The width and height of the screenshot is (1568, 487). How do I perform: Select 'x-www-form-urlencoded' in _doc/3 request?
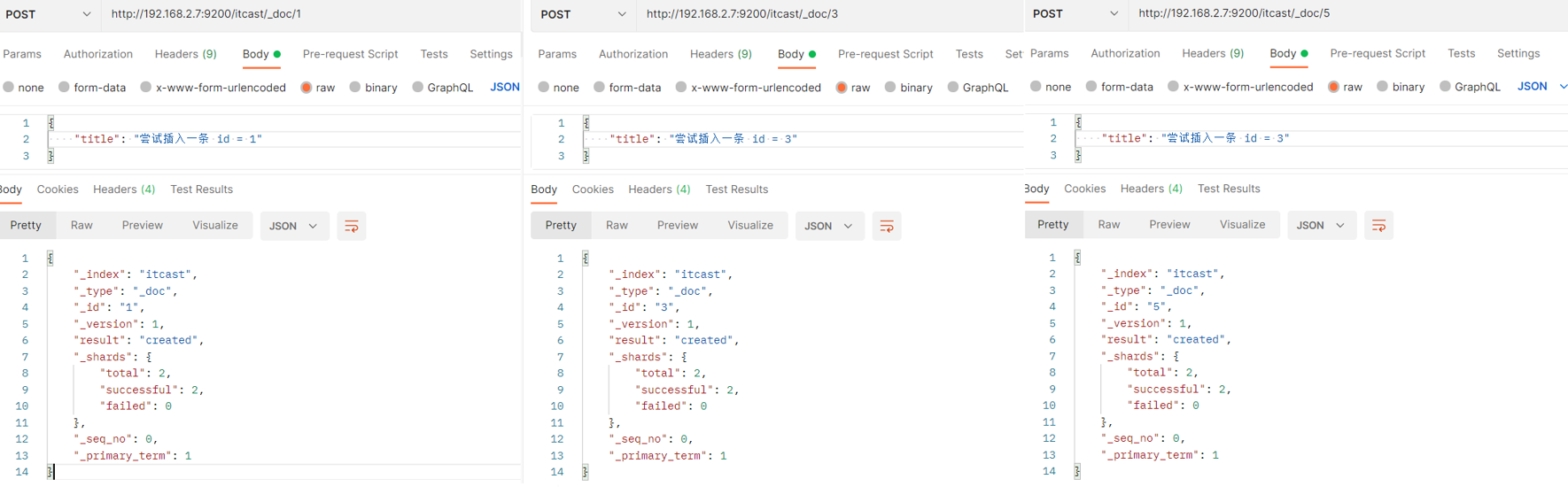click(748, 88)
